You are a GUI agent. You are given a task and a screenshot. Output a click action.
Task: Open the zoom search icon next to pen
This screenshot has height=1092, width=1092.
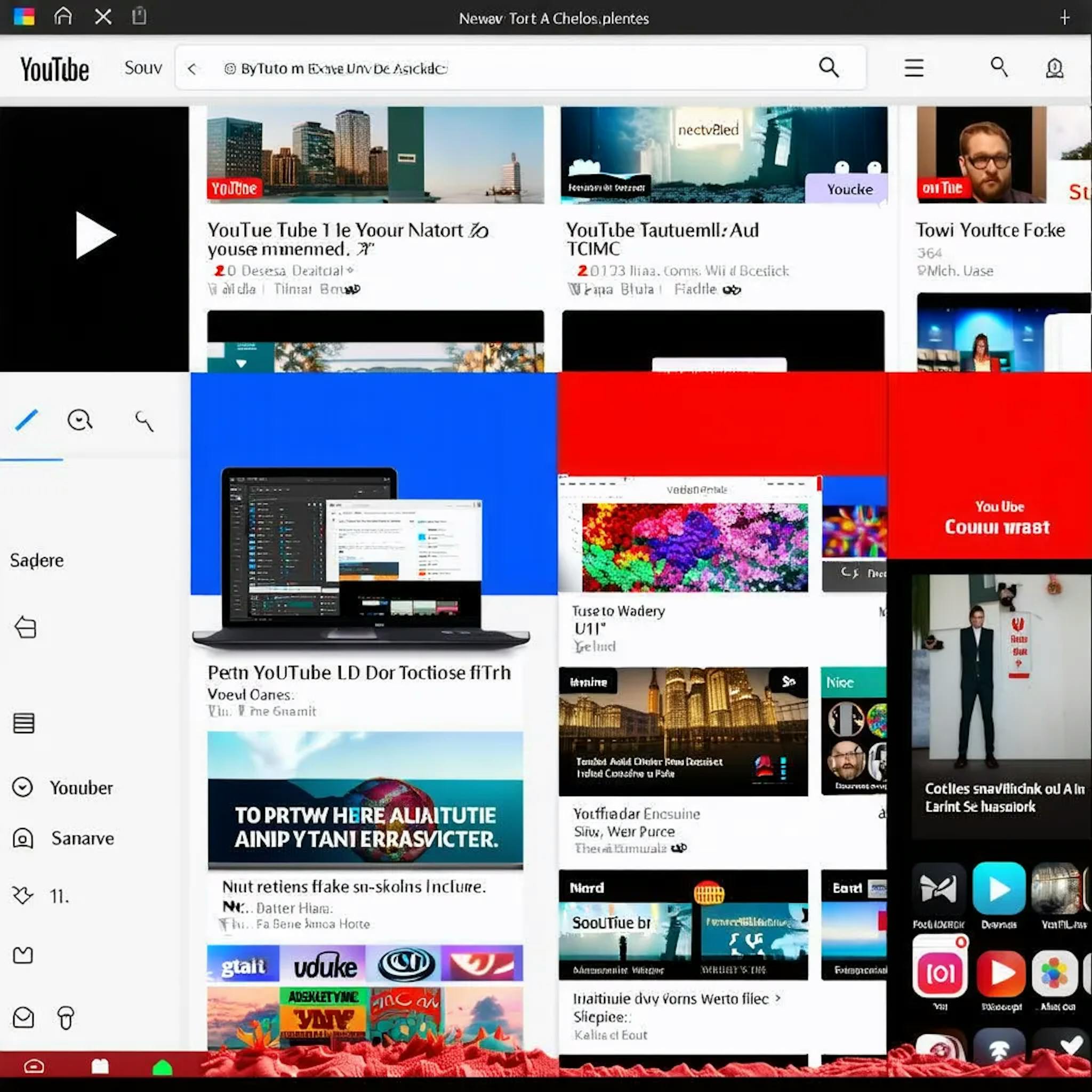click(79, 420)
